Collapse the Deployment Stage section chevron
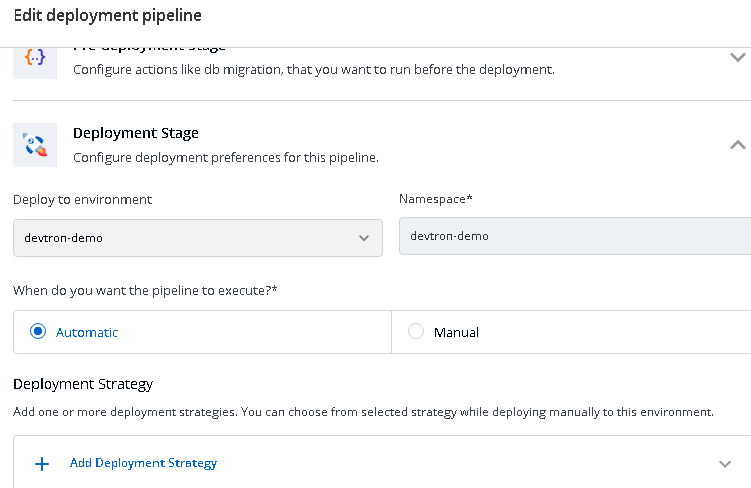 click(x=738, y=145)
